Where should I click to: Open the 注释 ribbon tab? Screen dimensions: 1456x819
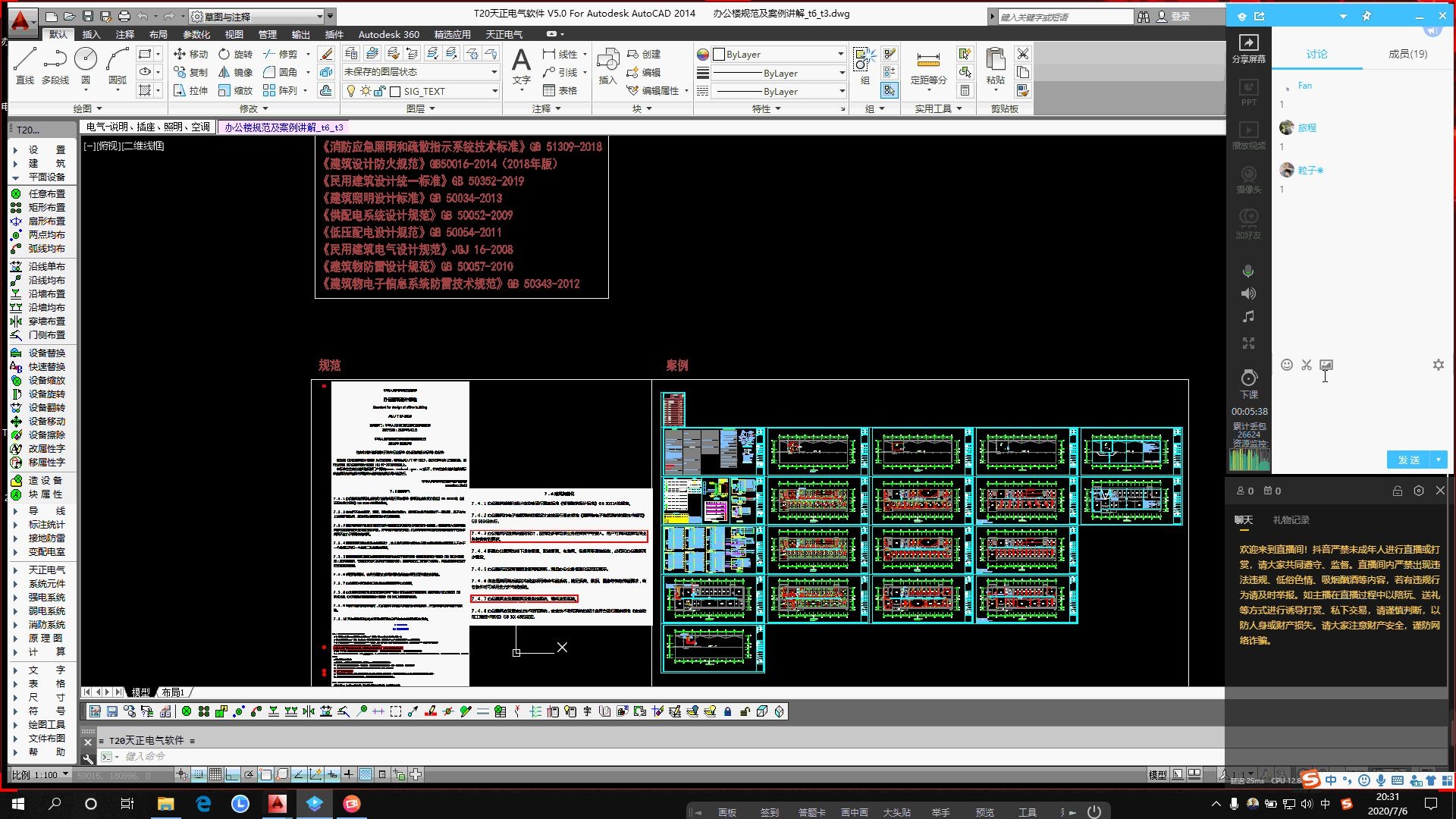coord(125,34)
